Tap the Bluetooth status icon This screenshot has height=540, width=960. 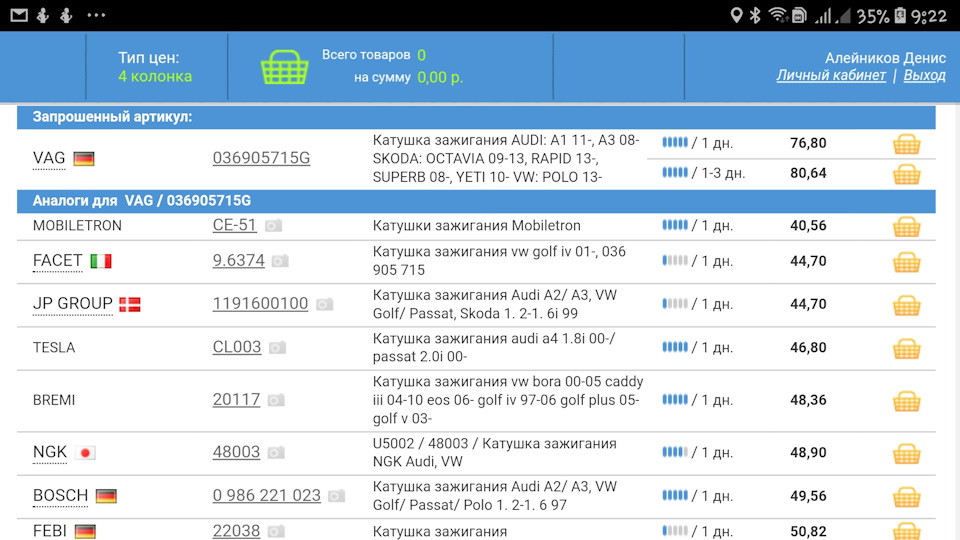tap(755, 15)
